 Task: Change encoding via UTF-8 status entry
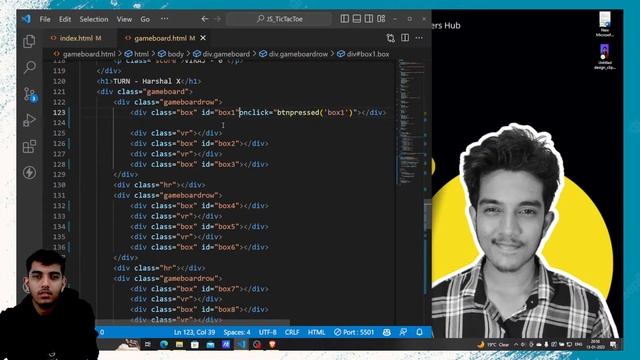click(x=268, y=332)
